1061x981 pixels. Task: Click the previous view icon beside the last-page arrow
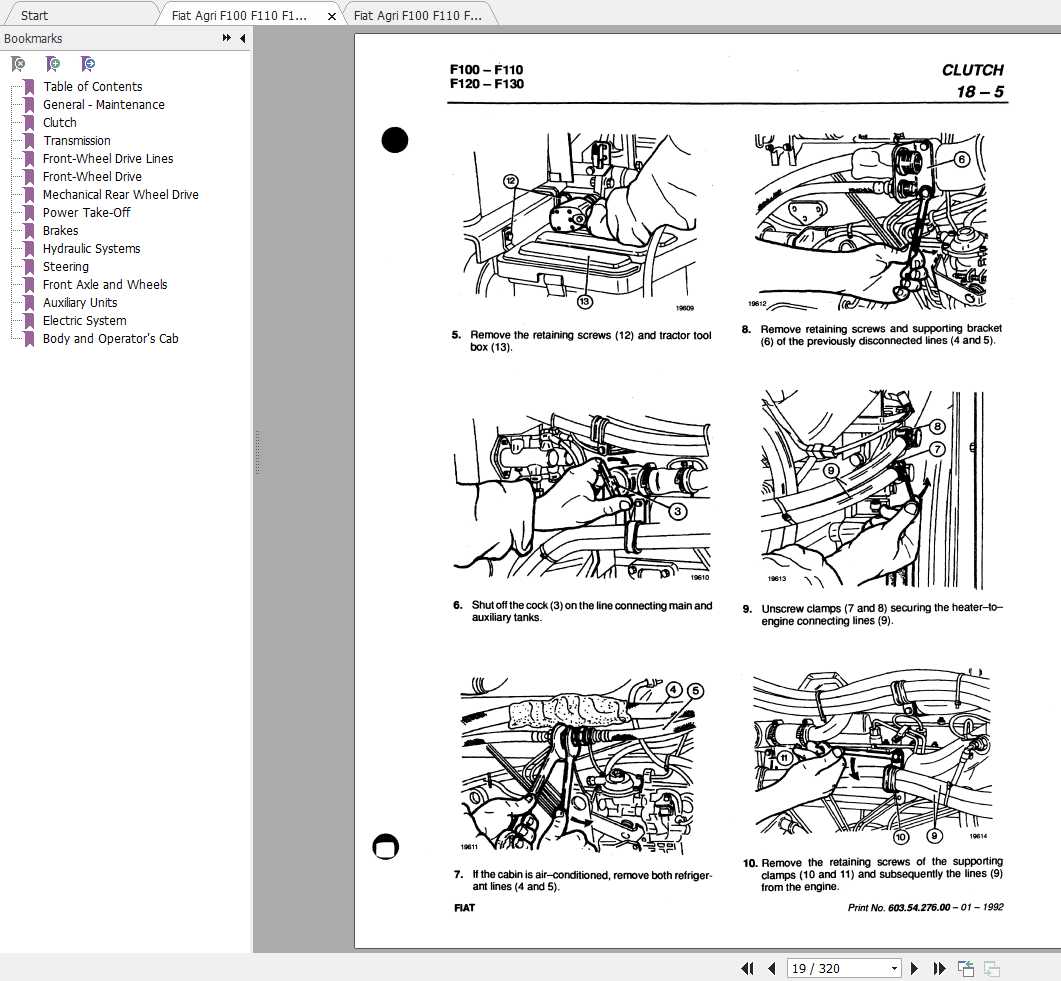pyautogui.click(x=966, y=968)
